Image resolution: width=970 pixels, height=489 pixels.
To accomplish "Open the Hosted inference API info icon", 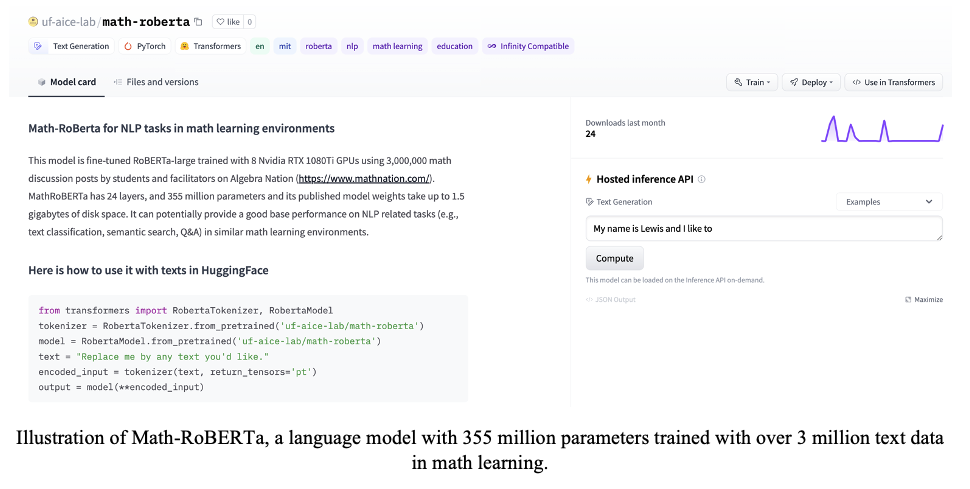I will coord(701,180).
